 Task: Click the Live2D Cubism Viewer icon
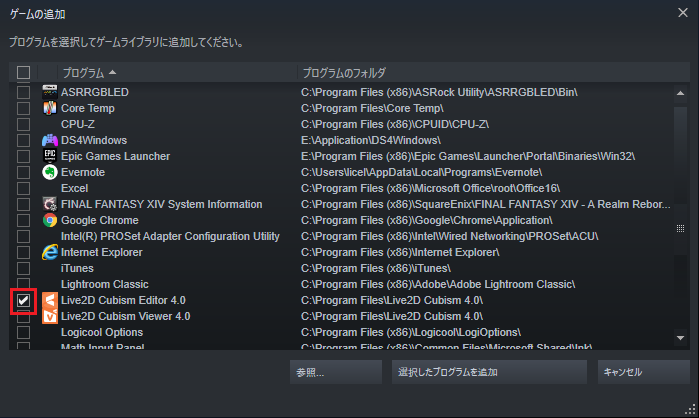(x=49, y=316)
